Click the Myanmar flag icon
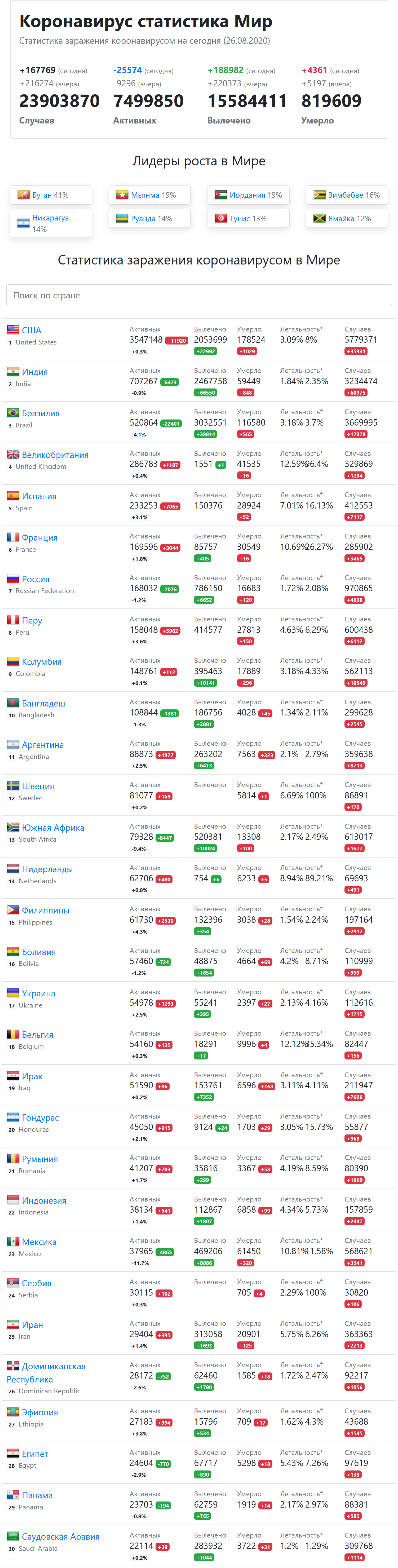398x1568 pixels. (x=122, y=195)
